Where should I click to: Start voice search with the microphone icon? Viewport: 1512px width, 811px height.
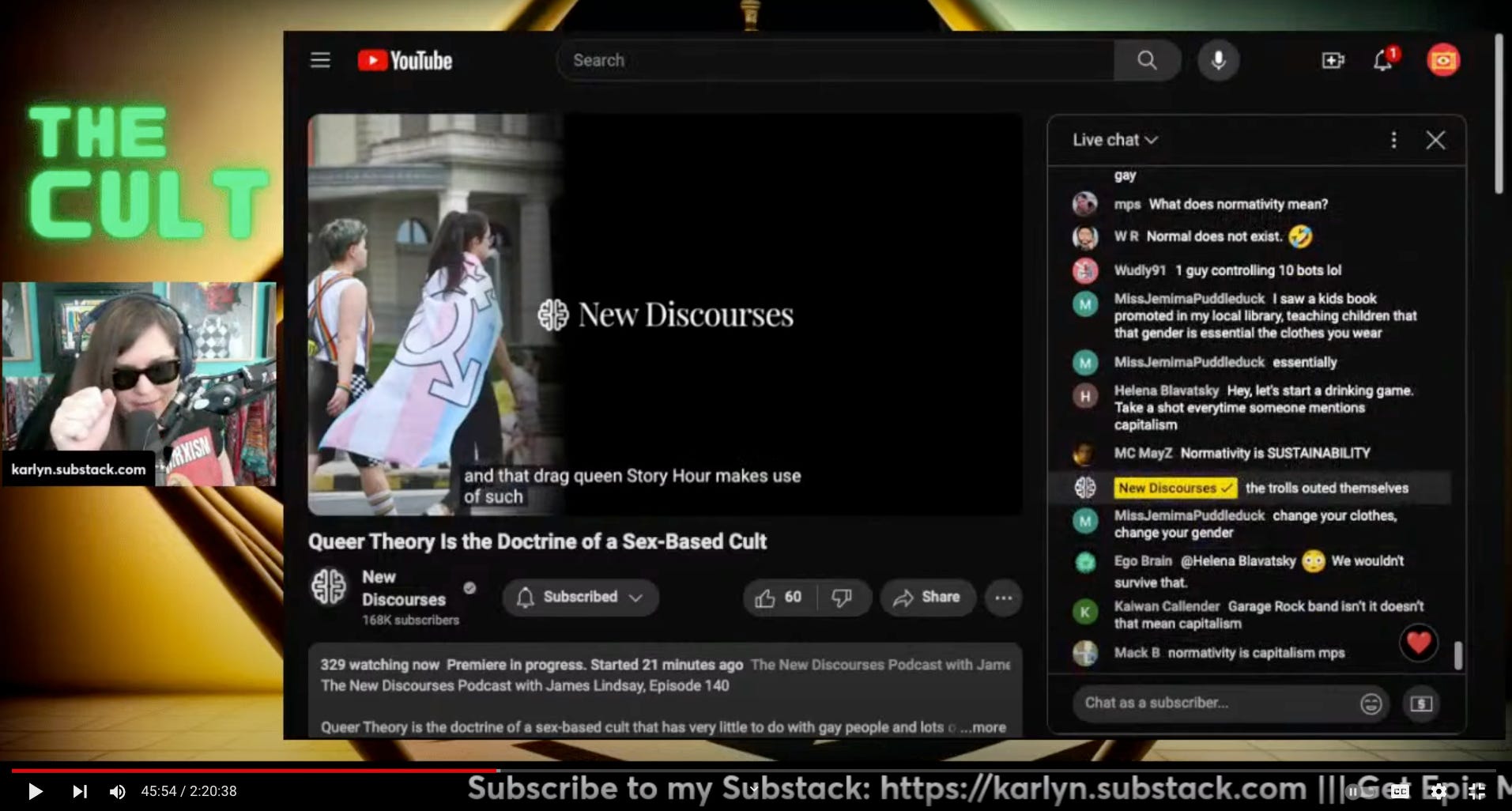[1218, 60]
